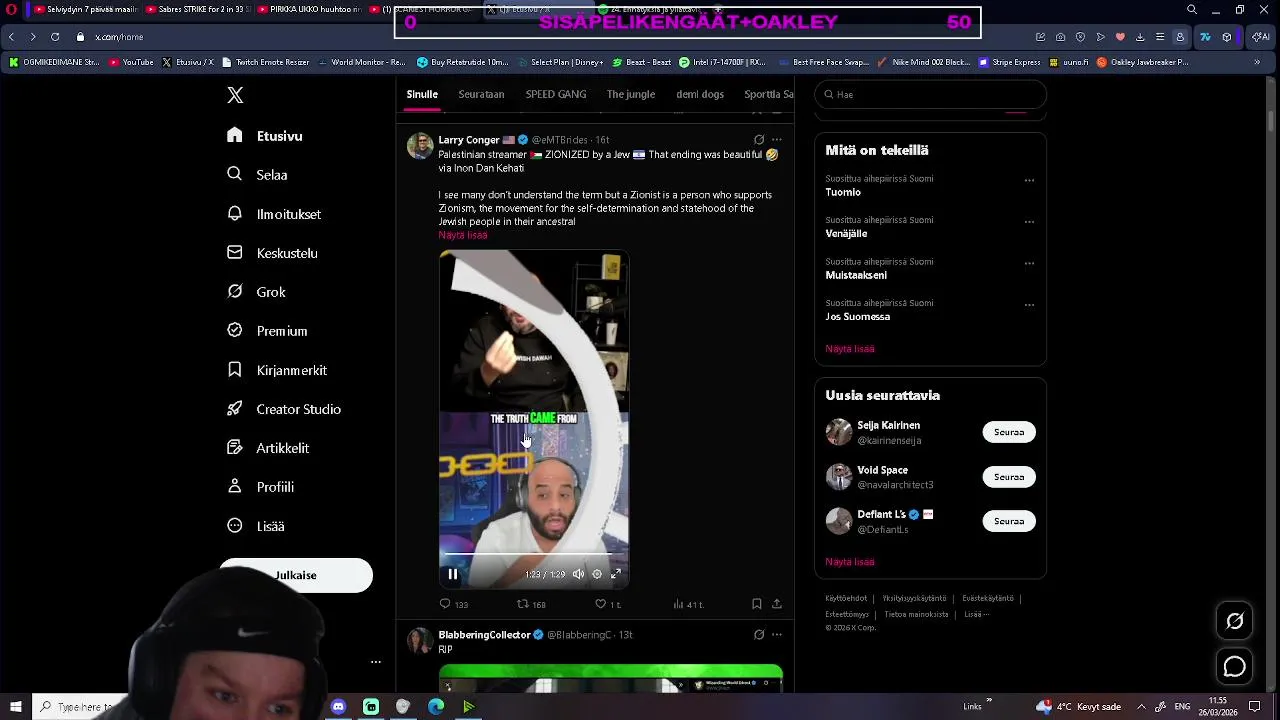
Task: Go back in the browser
Action: (x=11, y=37)
